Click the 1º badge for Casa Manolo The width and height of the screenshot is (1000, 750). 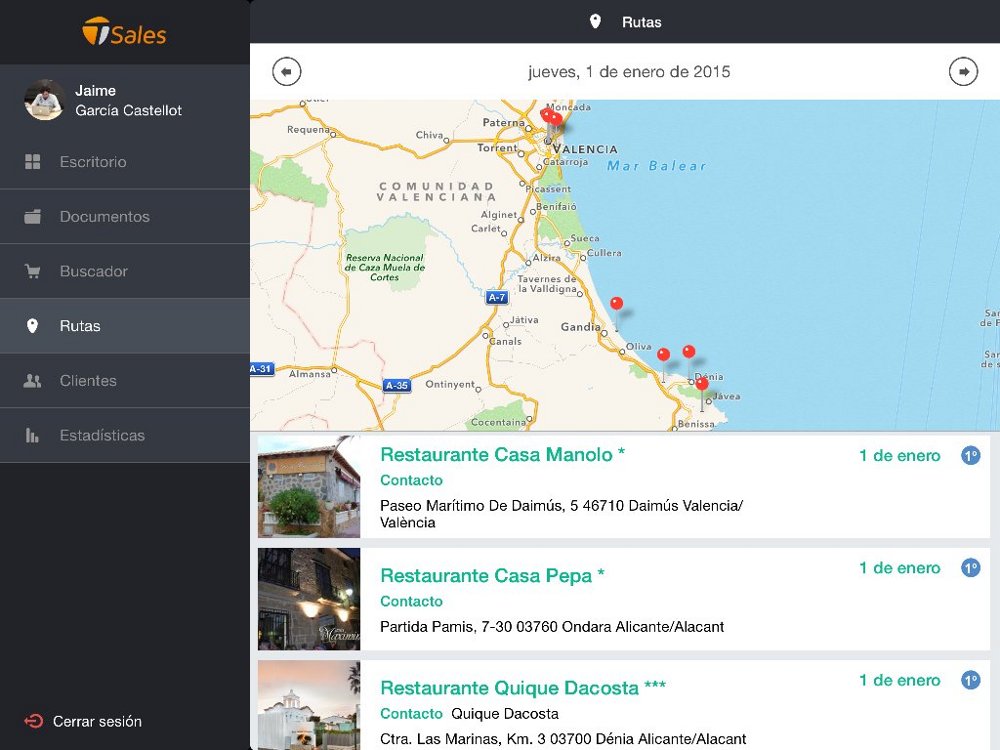[971, 455]
